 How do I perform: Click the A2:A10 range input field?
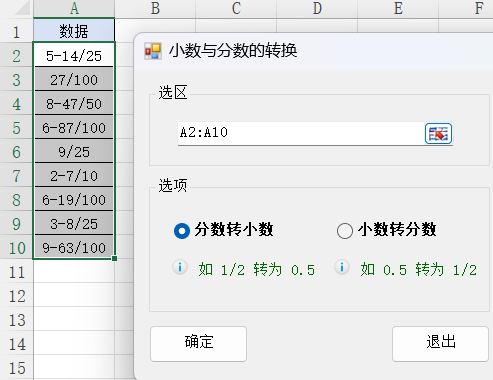click(301, 133)
